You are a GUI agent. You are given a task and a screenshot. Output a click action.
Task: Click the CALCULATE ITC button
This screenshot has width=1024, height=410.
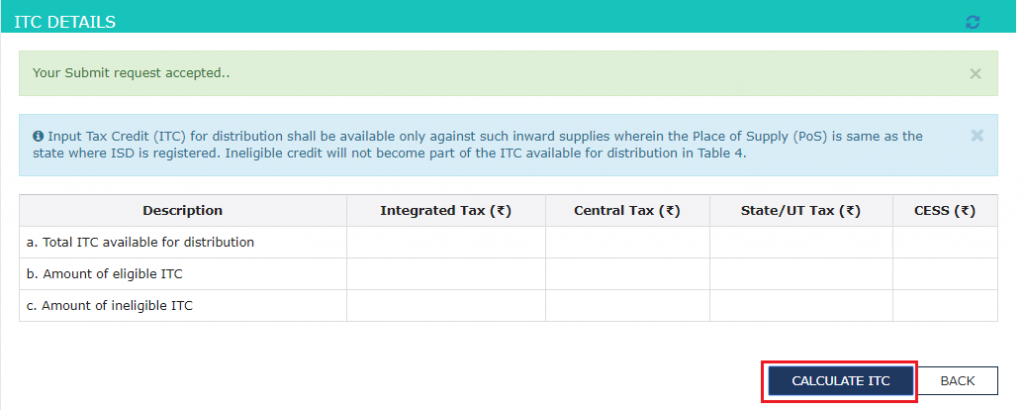point(840,381)
